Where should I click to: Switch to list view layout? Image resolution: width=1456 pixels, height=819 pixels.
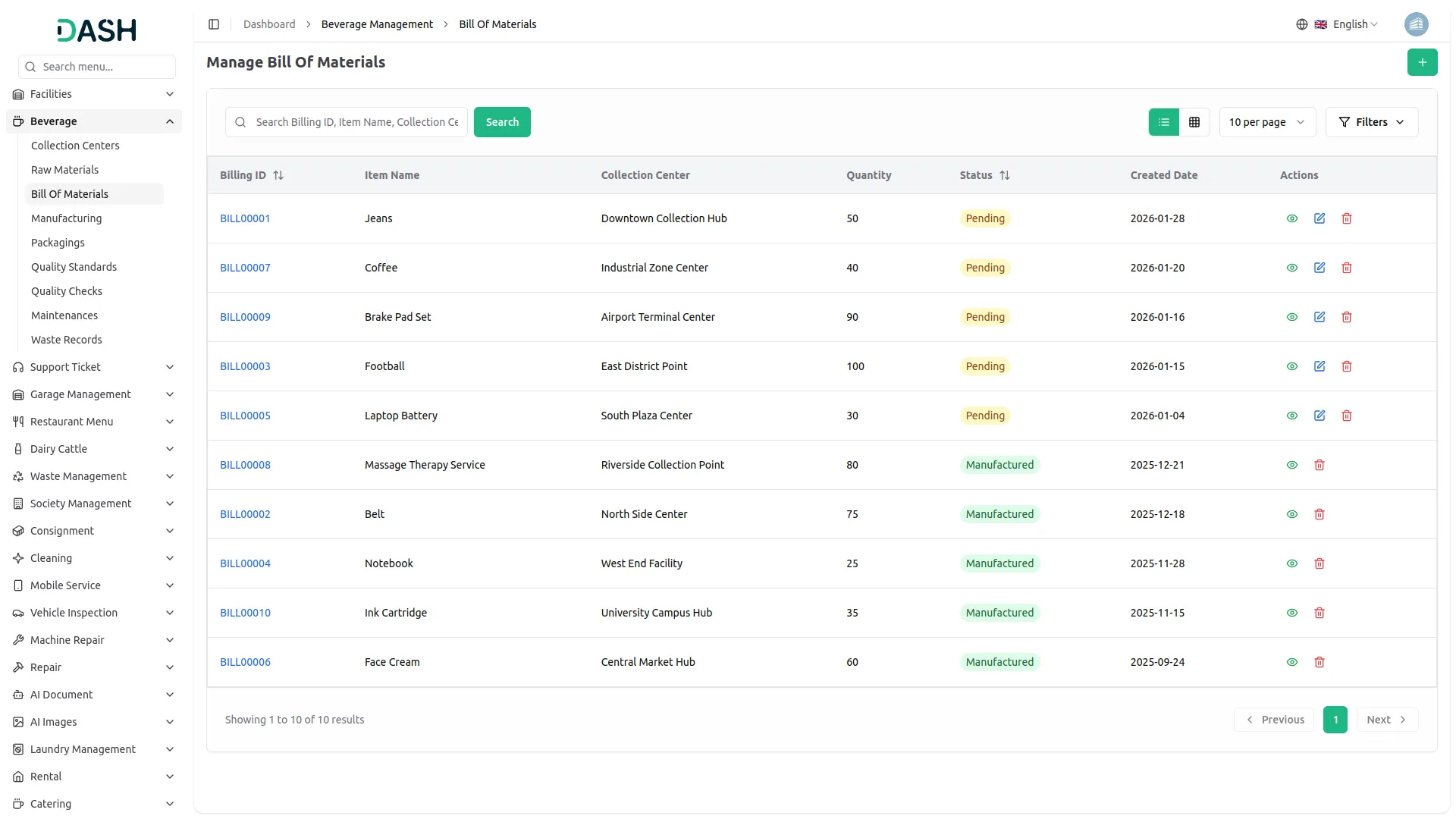click(x=1164, y=122)
